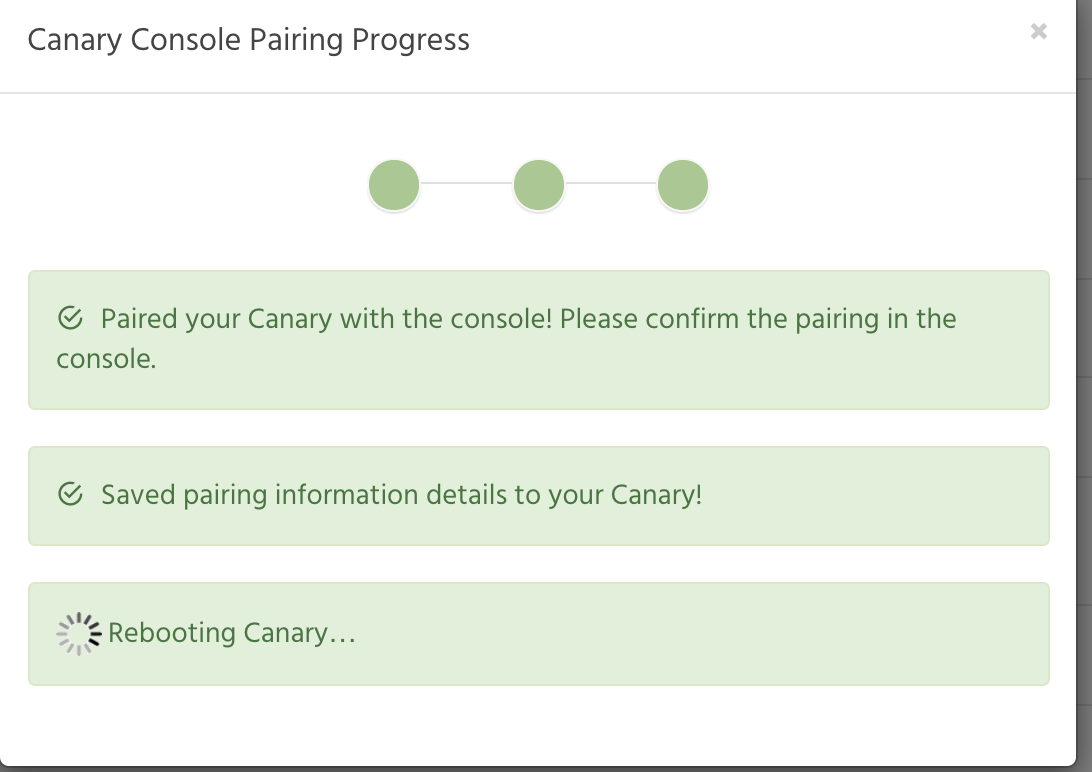Click the Paired your Canary with console message
This screenshot has width=1092, height=772.
tap(506, 339)
